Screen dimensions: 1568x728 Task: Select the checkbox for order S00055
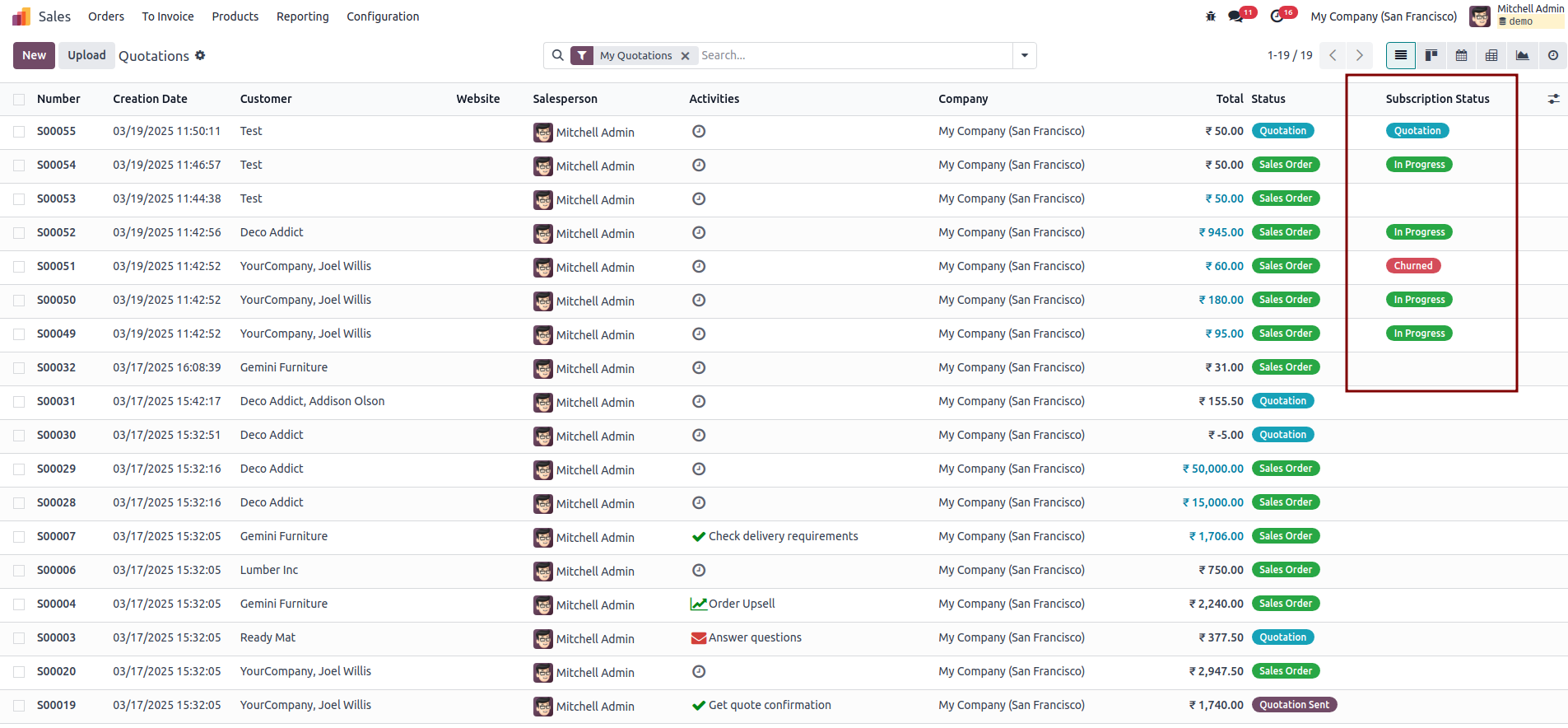(19, 132)
